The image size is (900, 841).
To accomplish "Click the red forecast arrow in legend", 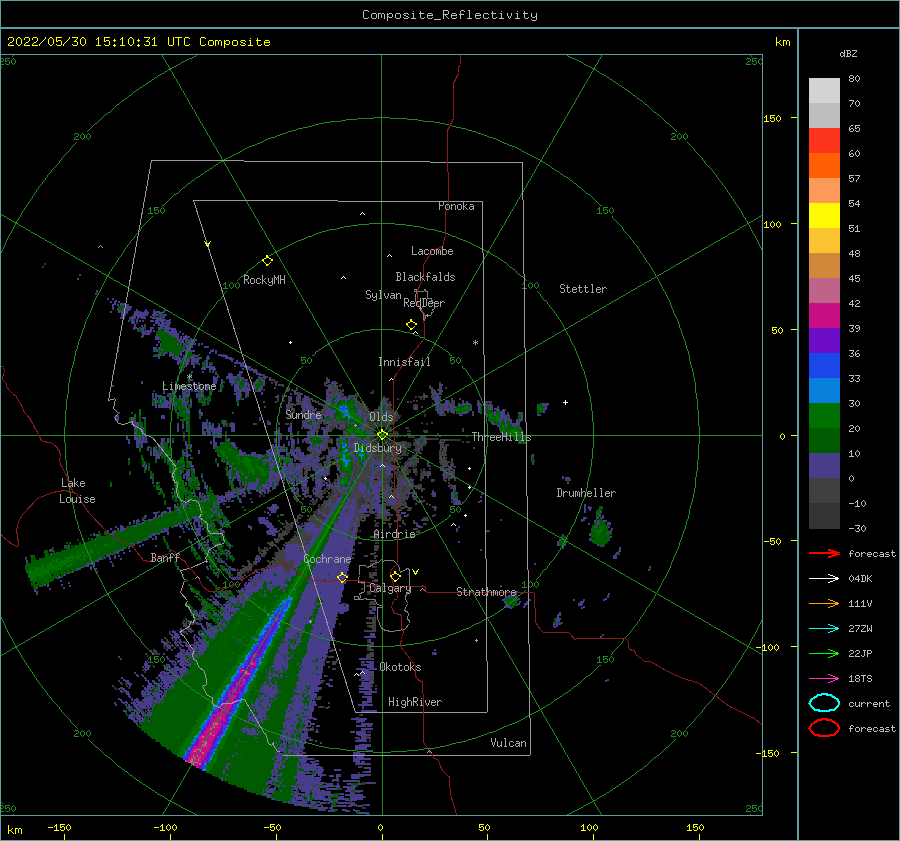I will click(824, 553).
